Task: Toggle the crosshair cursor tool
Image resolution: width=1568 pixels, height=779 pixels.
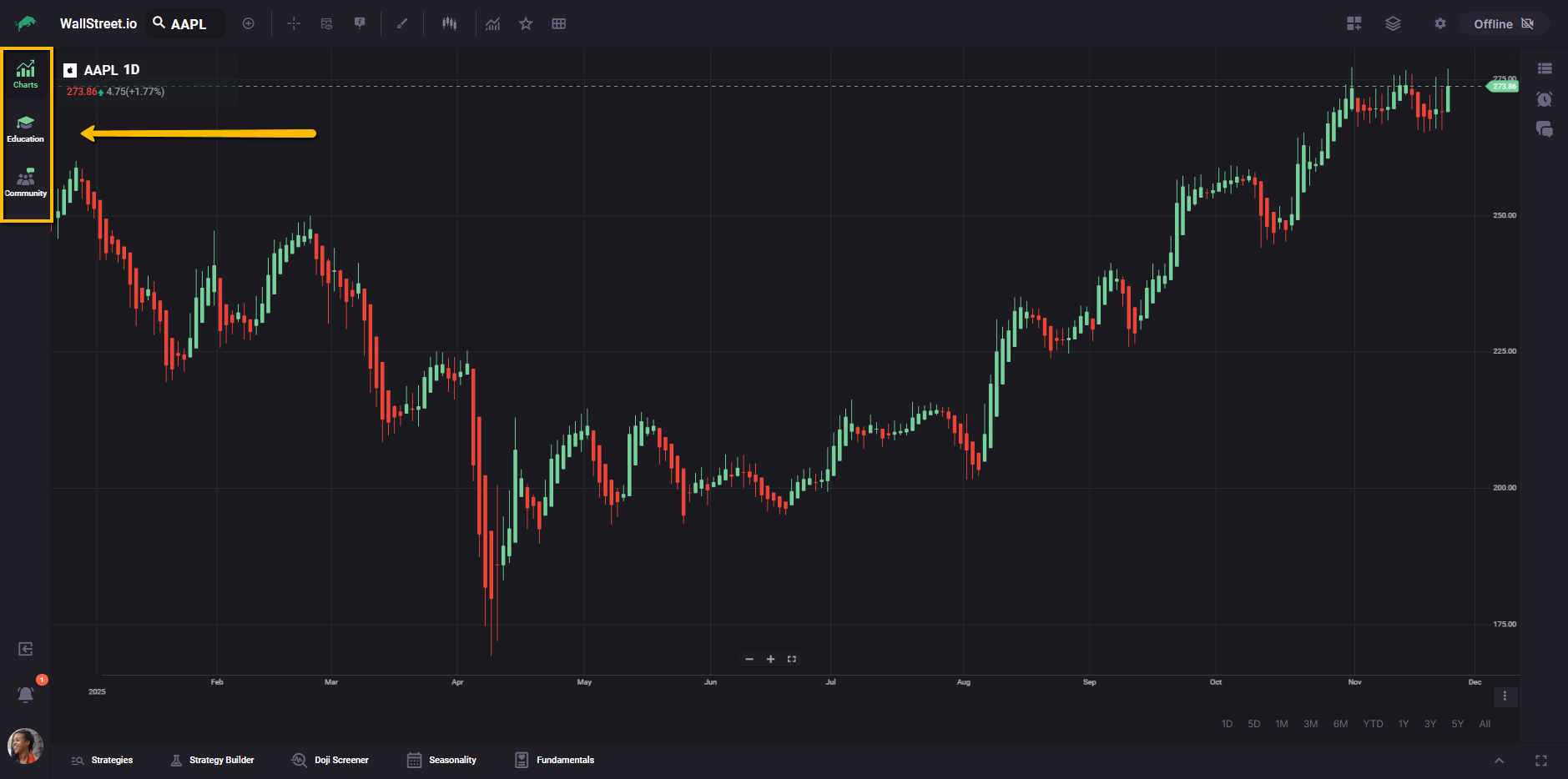Action: pyautogui.click(x=294, y=23)
